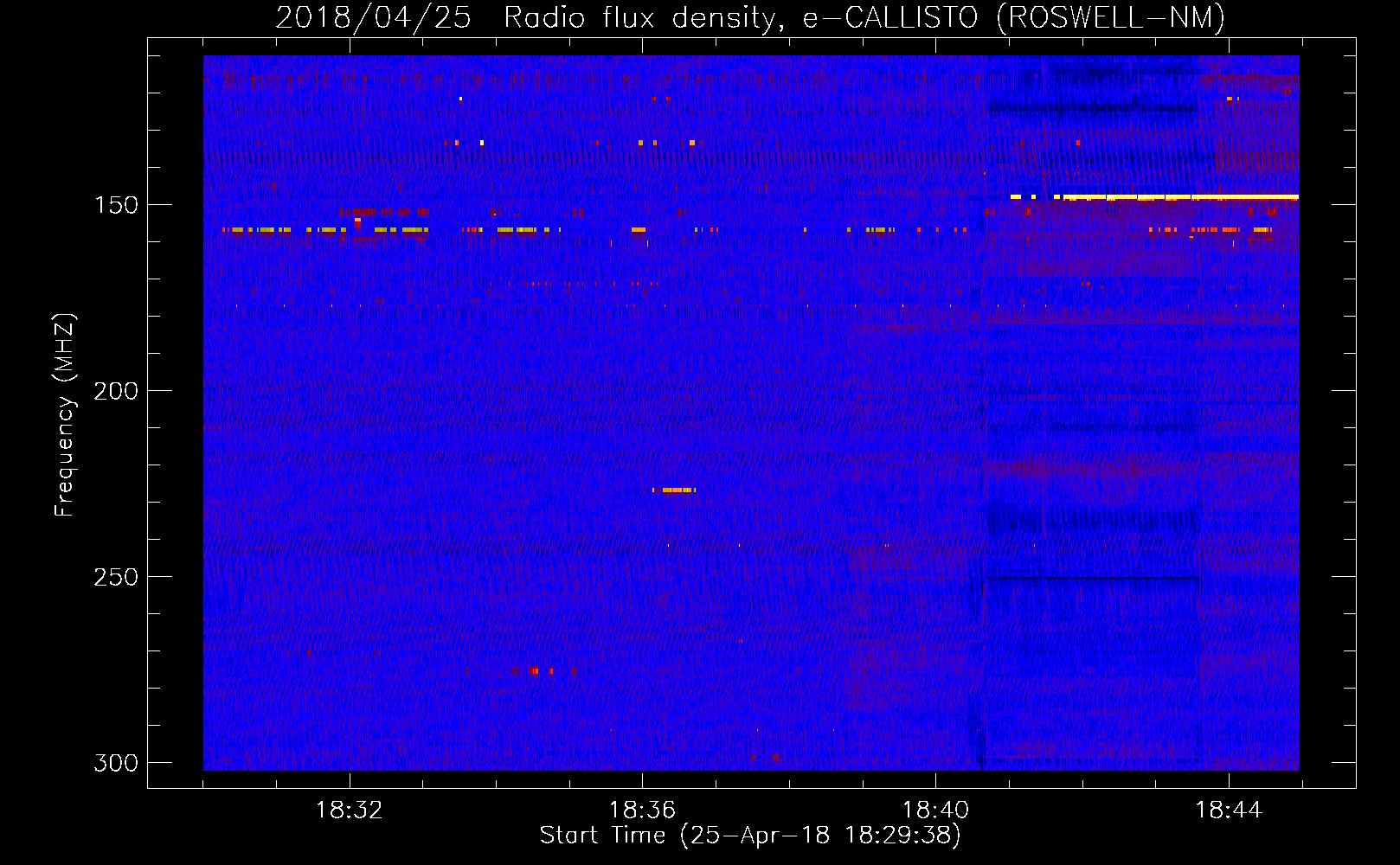Click the 150 frequency tick label
Image resolution: width=1400 pixels, height=865 pixels.
pyautogui.click(x=116, y=205)
